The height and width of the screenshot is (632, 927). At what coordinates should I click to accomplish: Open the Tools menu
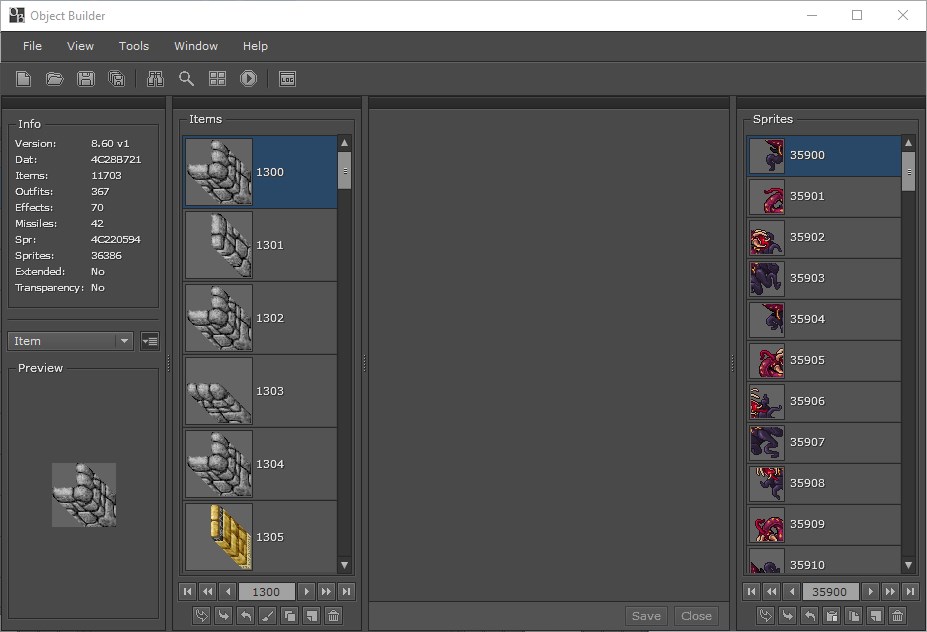134,46
